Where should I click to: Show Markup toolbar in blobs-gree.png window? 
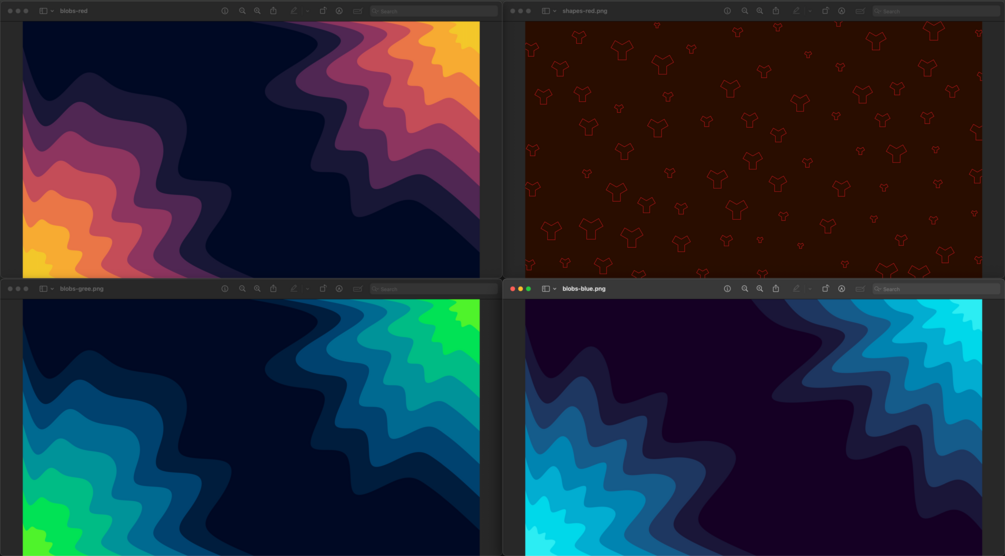(339, 289)
